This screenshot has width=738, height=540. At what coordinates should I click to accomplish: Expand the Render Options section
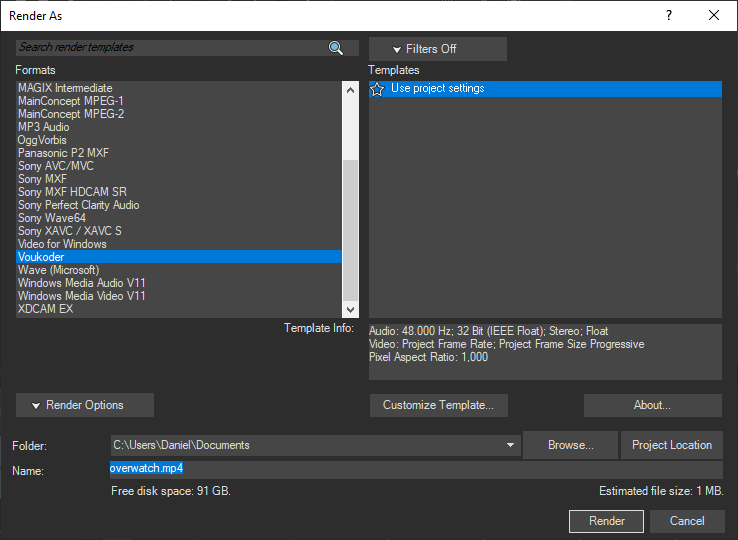(x=85, y=405)
